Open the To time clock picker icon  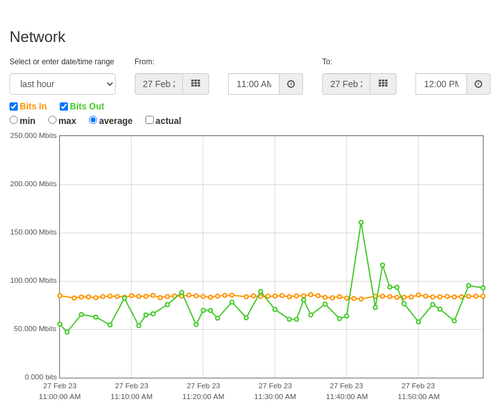[x=478, y=84]
